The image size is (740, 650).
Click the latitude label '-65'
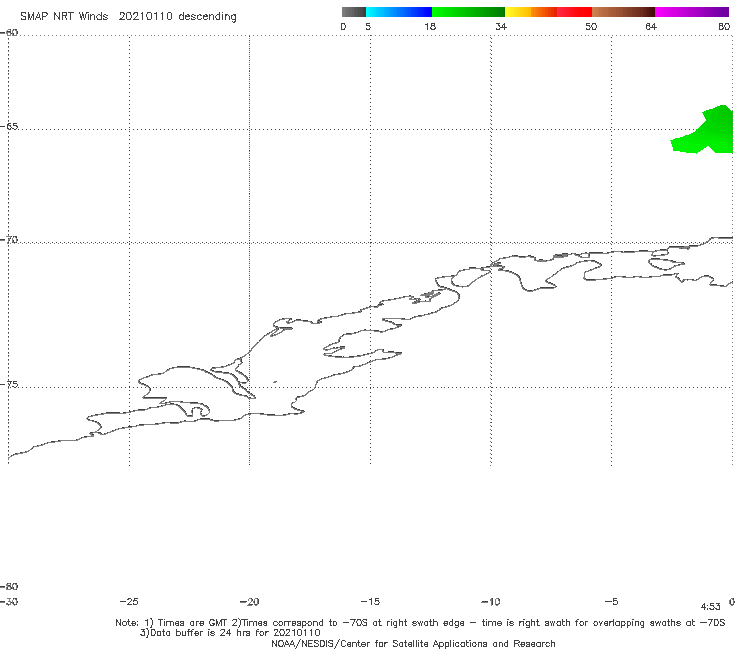(9, 127)
